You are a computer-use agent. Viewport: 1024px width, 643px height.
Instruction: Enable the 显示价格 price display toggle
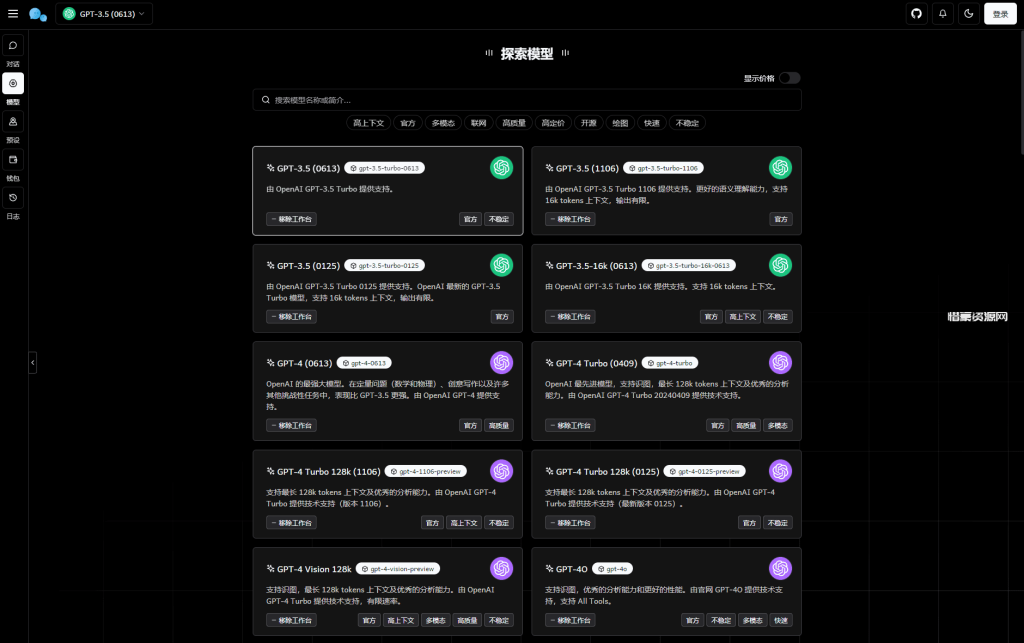pyautogui.click(x=789, y=77)
